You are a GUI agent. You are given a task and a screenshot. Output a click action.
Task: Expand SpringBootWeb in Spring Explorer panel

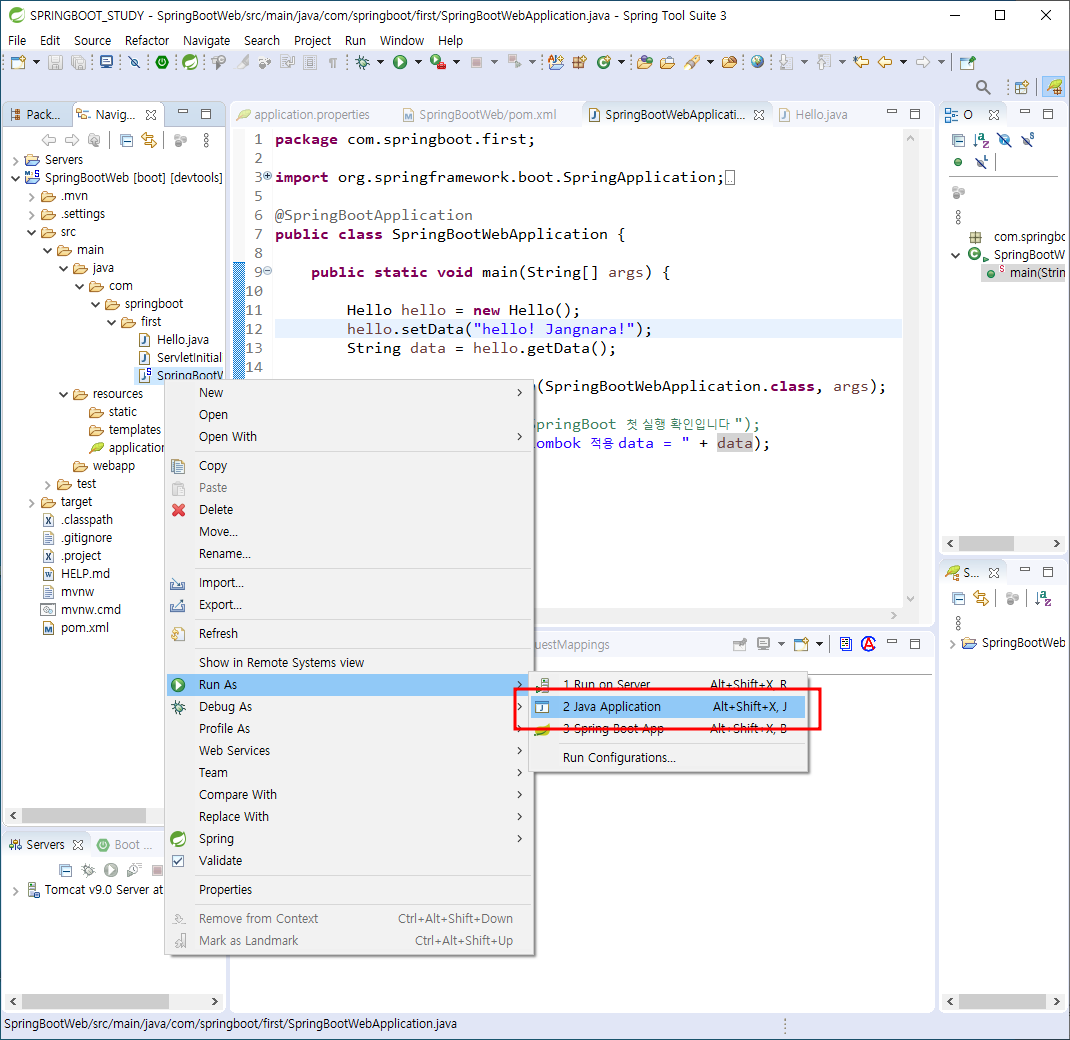[x=953, y=644]
